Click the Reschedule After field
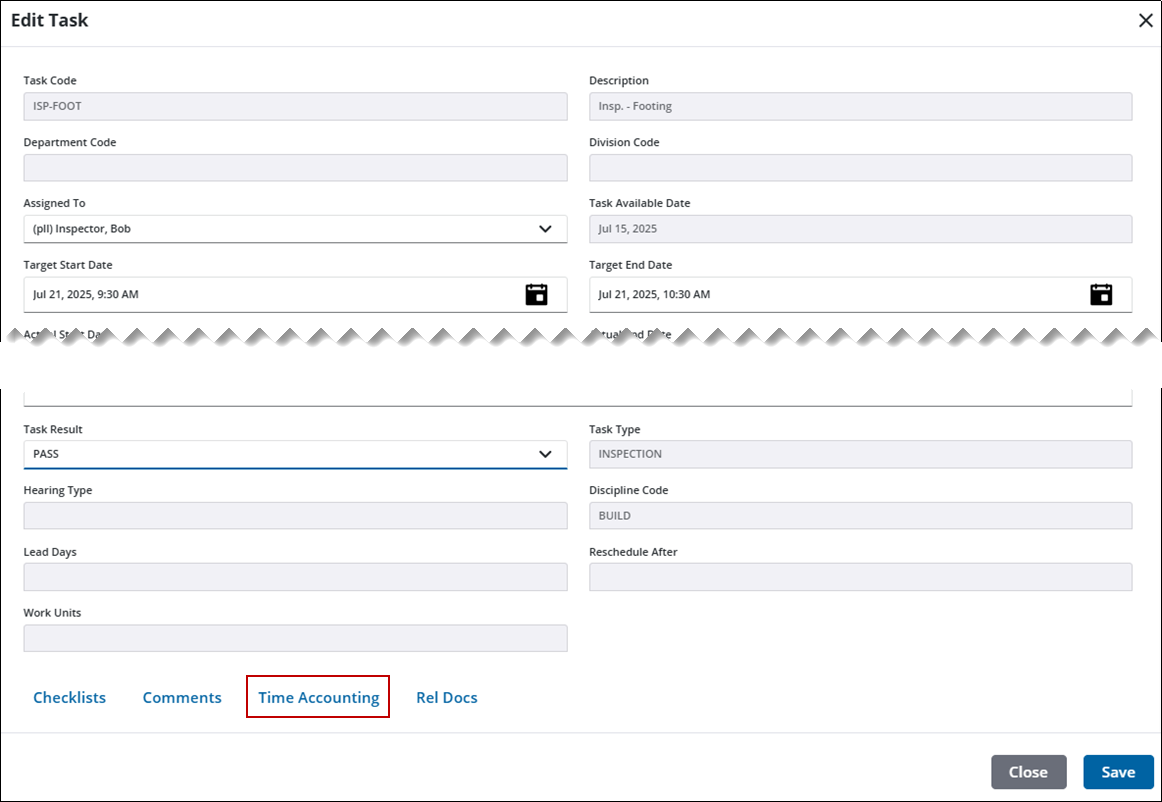 point(860,577)
